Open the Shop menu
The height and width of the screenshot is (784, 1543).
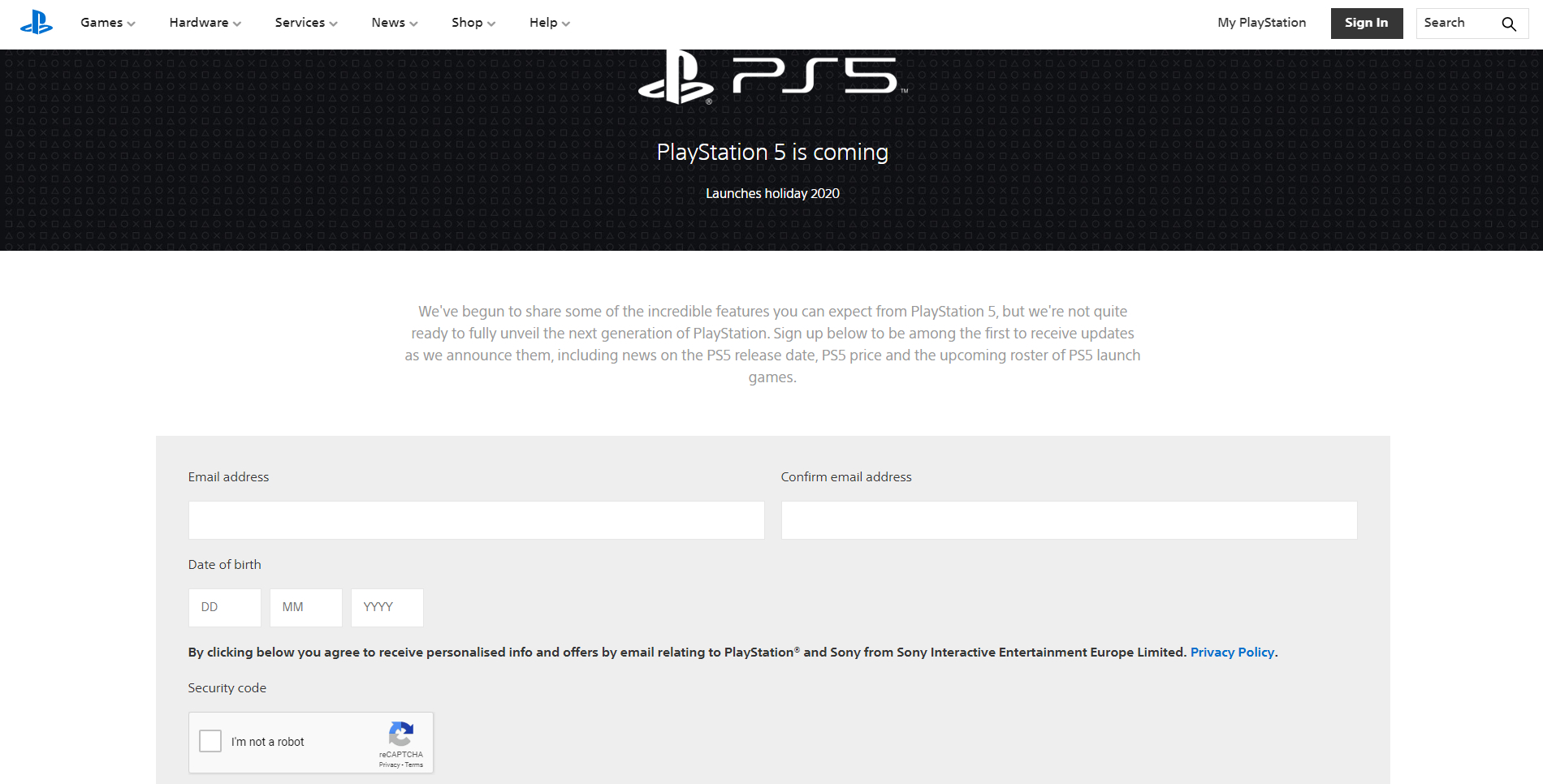pos(473,23)
